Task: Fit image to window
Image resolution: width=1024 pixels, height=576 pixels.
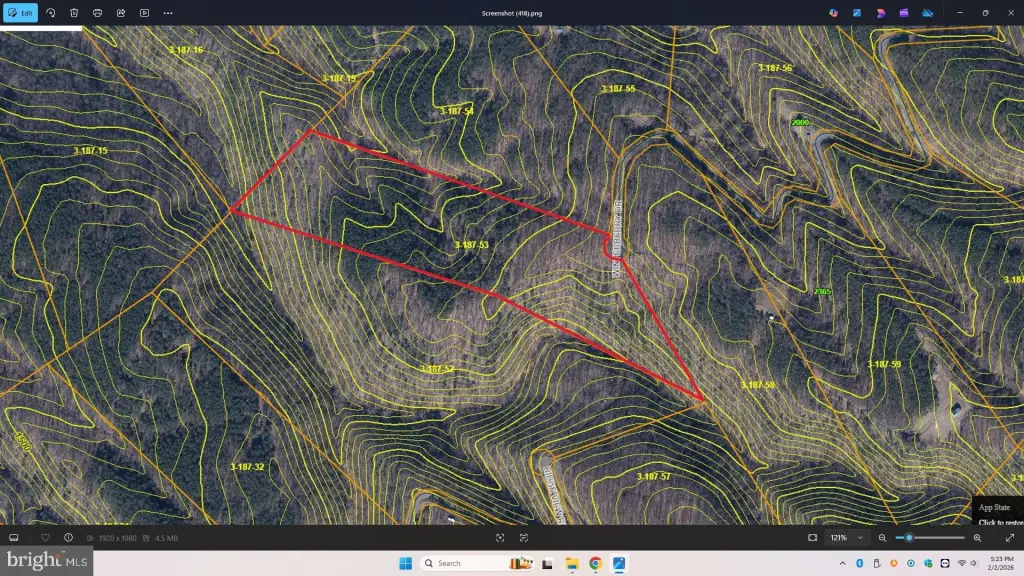Action: [813, 538]
